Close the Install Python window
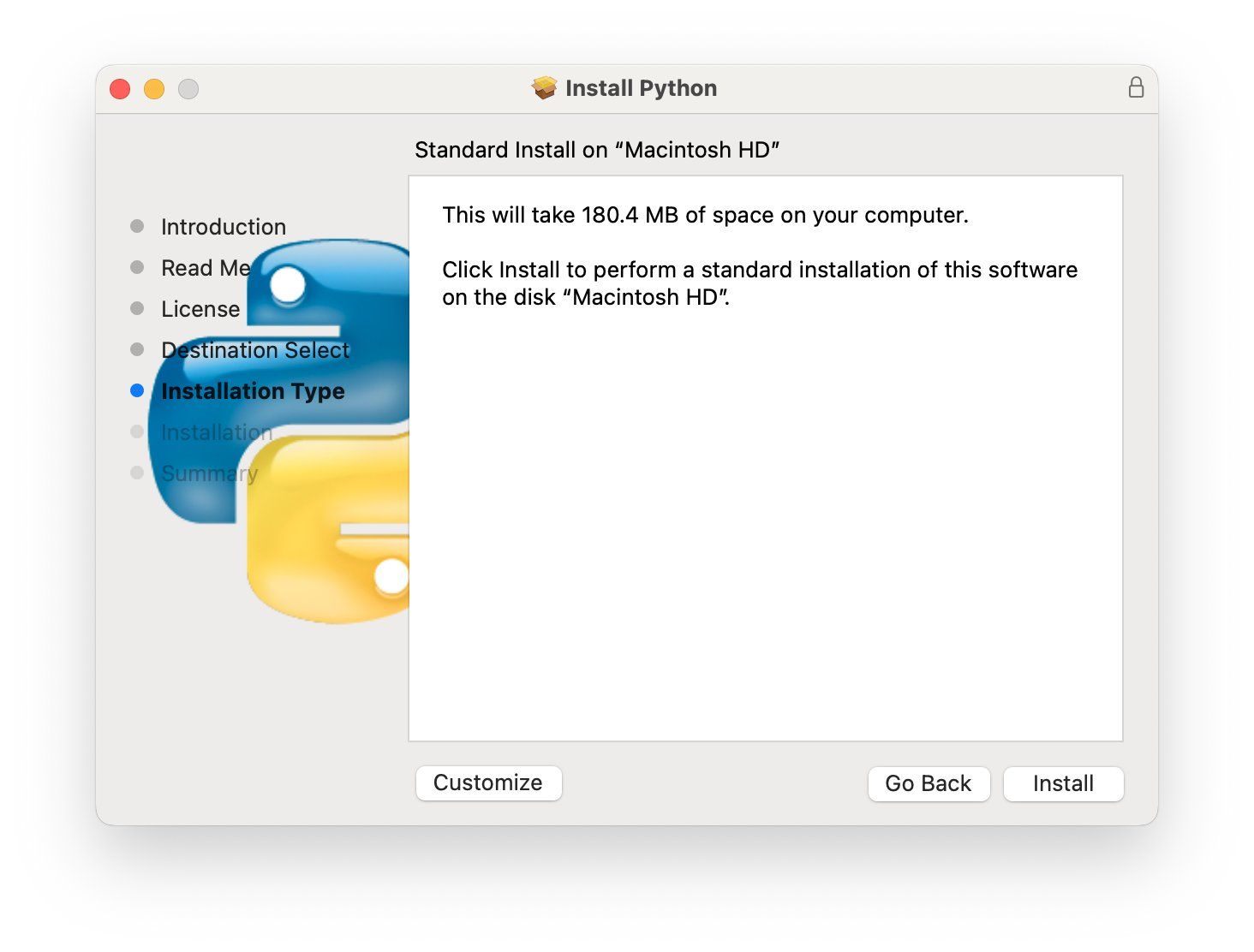Viewport: 1254px width, 952px height. pyautogui.click(x=120, y=89)
